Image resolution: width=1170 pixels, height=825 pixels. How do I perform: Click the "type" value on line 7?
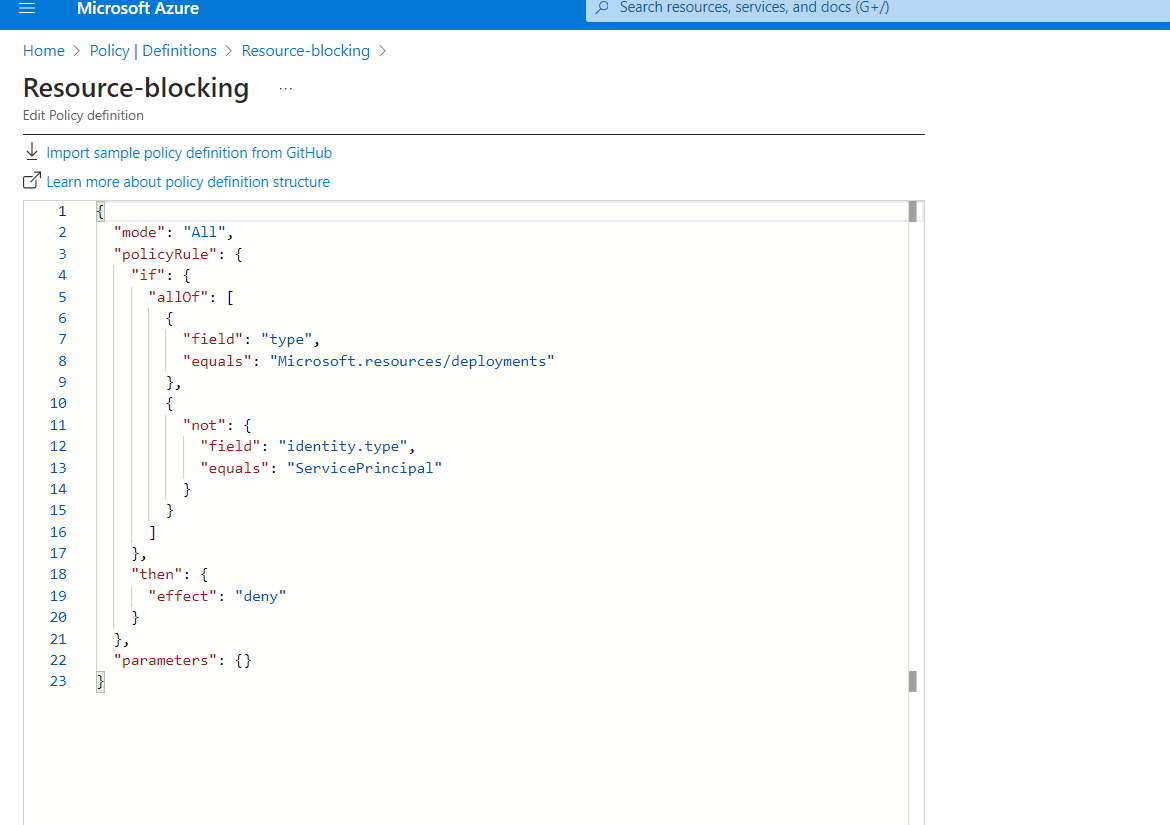click(x=287, y=339)
